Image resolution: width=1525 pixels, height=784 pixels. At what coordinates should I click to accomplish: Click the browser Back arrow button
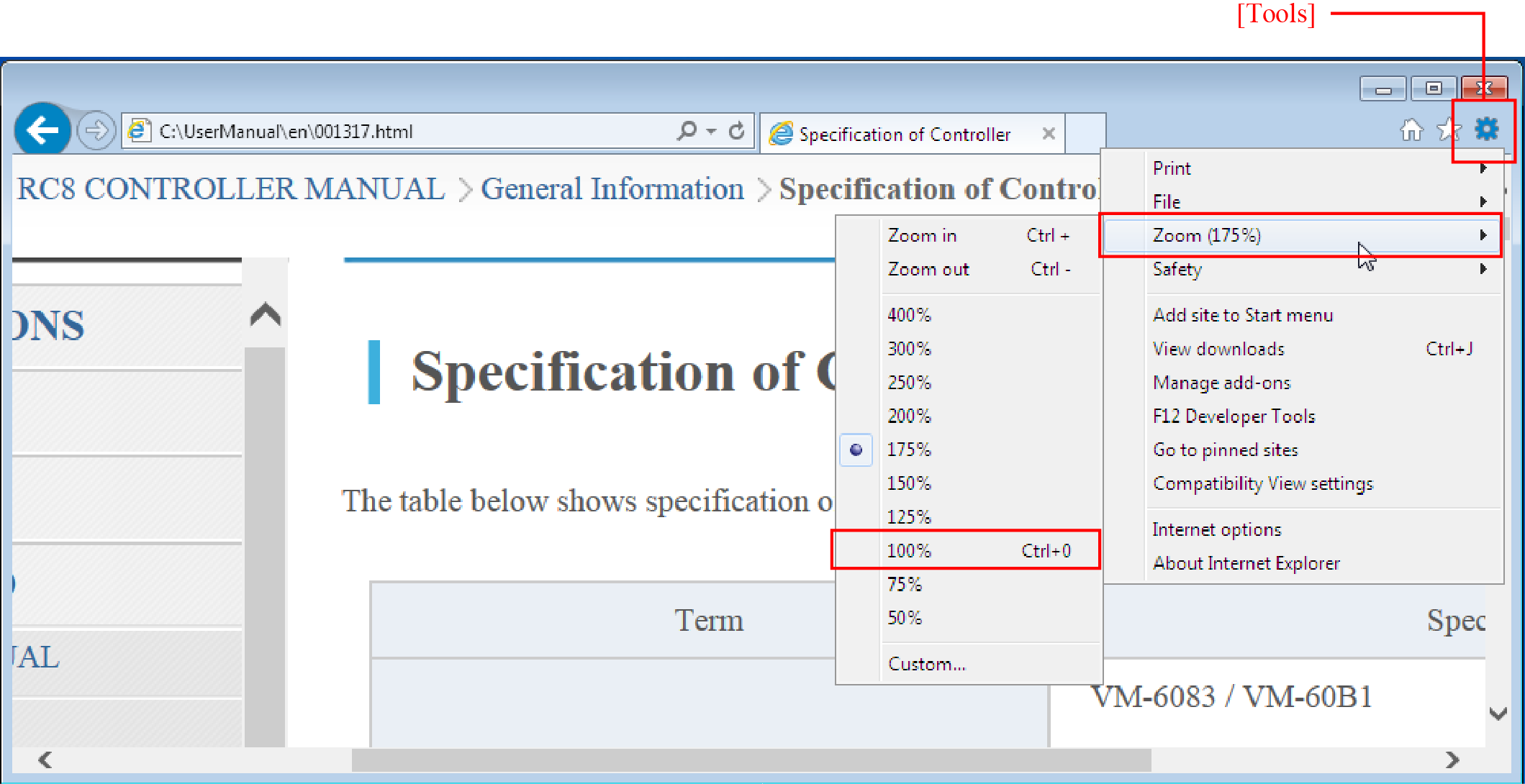pos(42,131)
